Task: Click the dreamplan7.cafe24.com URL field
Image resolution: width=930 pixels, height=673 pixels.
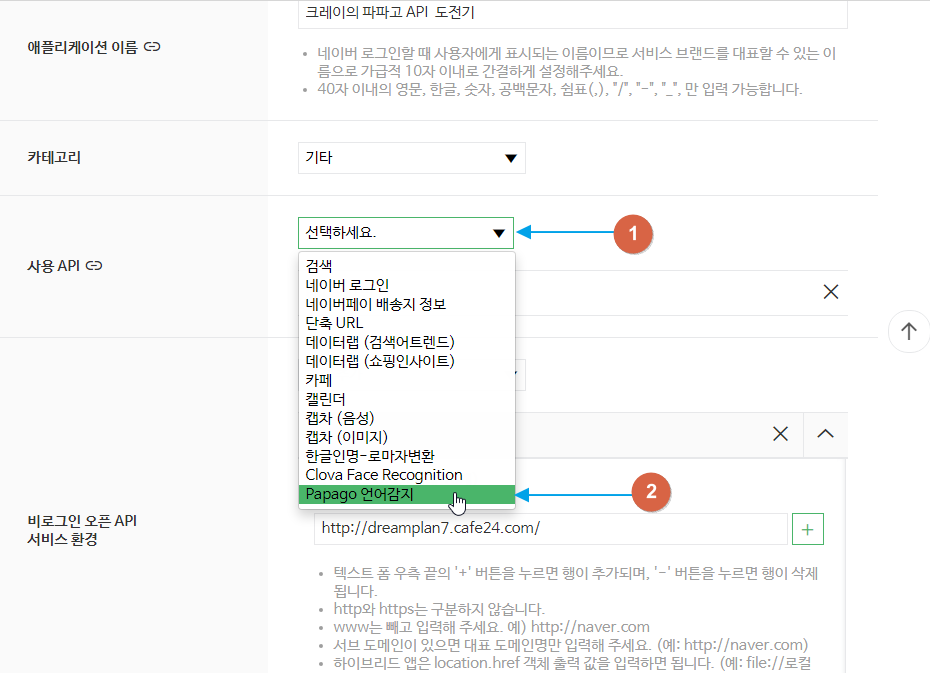Action: 550,528
